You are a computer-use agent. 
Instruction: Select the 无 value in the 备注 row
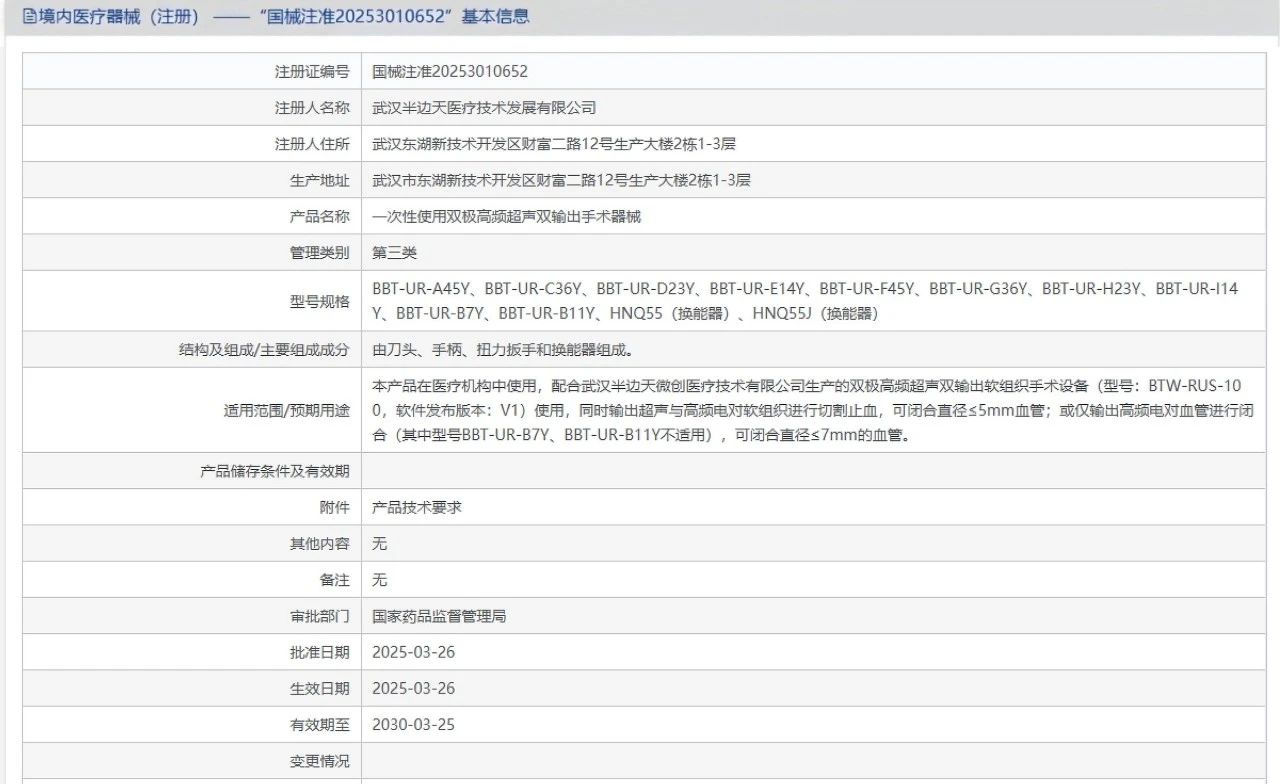pos(379,580)
